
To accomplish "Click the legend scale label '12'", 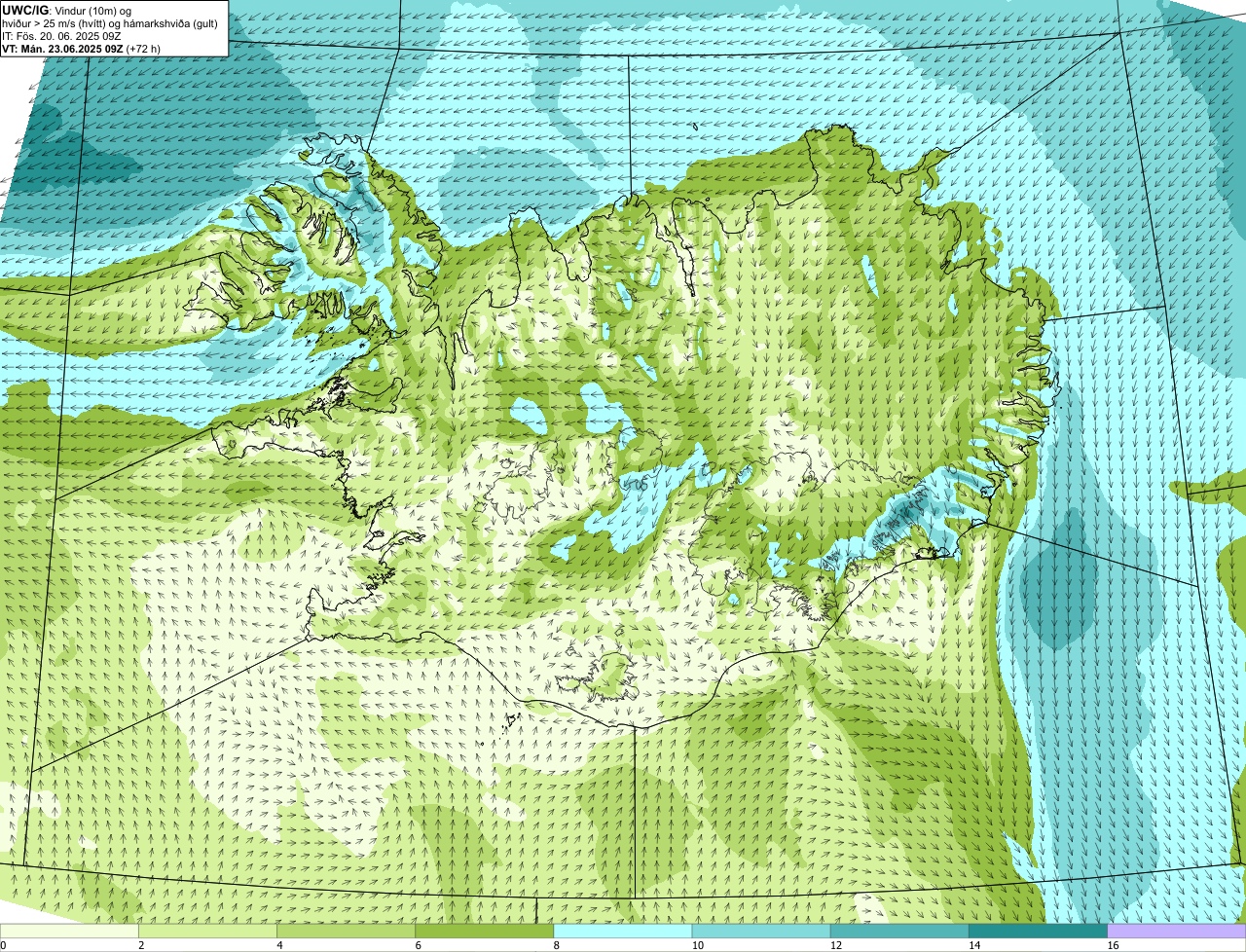I will (835, 945).
